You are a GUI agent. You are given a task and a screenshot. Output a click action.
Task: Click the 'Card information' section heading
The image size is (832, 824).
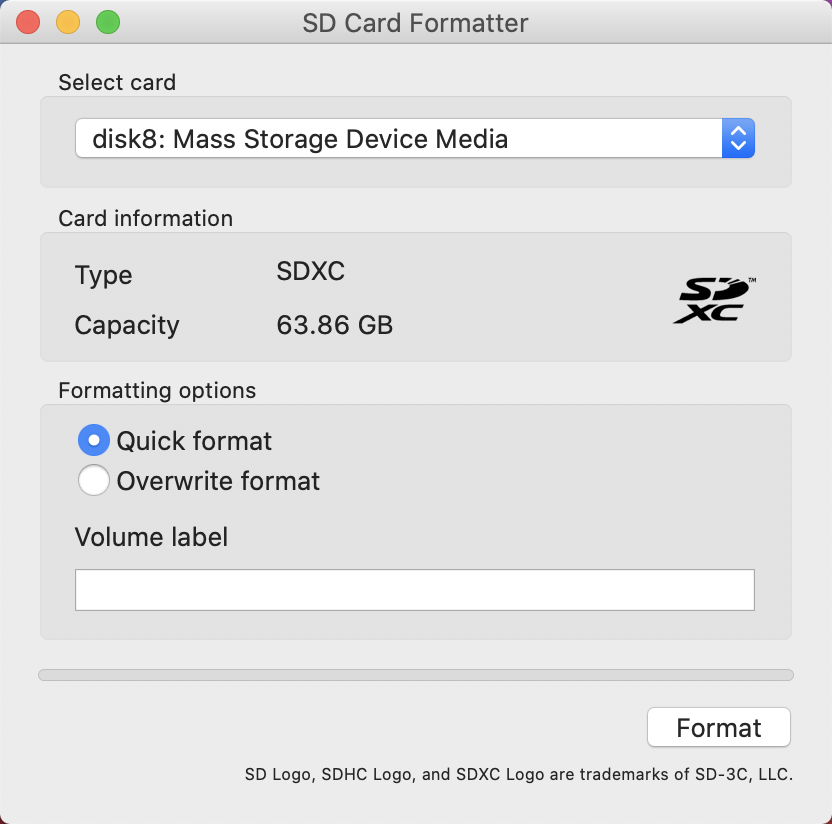145,218
